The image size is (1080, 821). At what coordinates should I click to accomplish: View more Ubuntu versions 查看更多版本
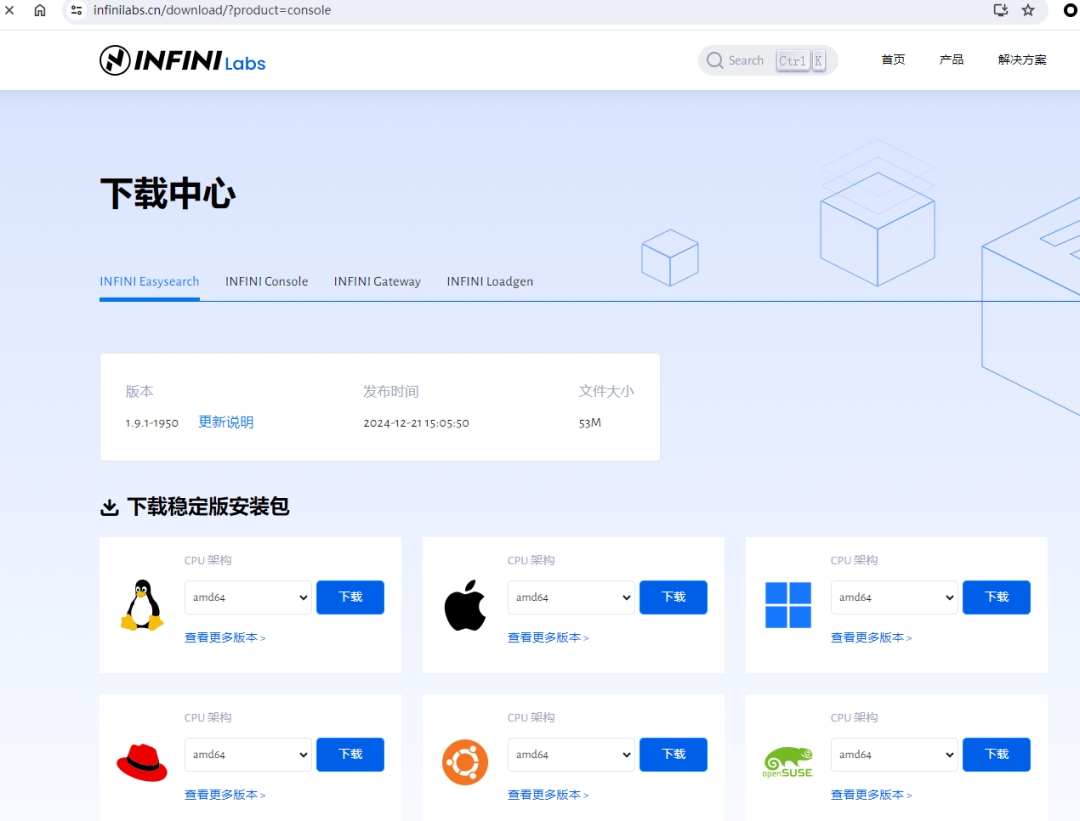(x=548, y=795)
